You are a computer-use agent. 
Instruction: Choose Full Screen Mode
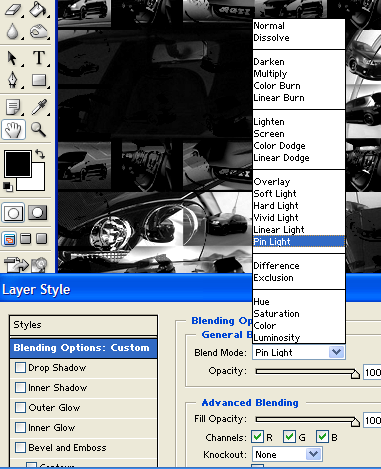tap(41, 239)
